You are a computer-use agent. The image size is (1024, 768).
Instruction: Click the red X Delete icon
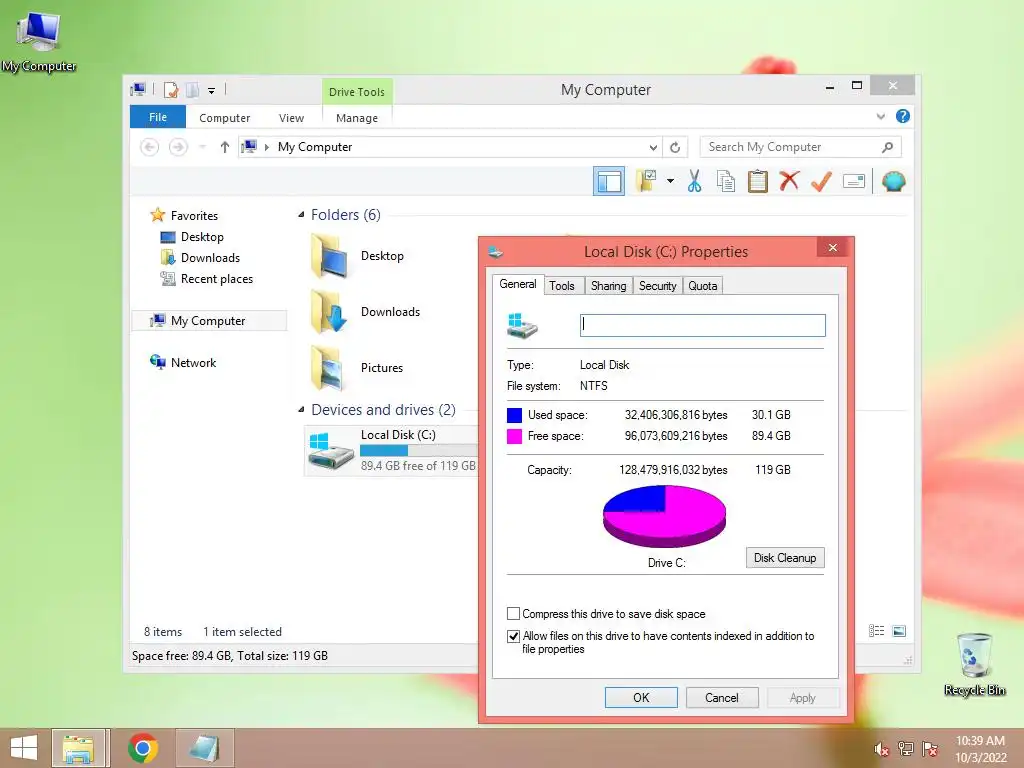pos(790,181)
